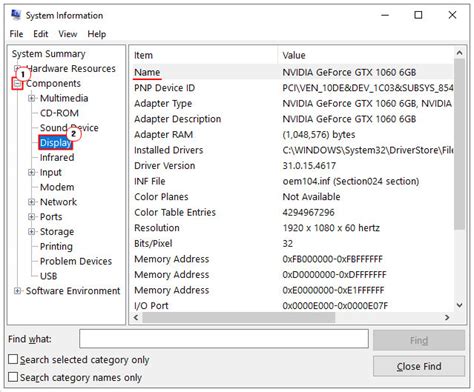Open the Edit menu
The height and width of the screenshot is (392, 474).
click(41, 34)
